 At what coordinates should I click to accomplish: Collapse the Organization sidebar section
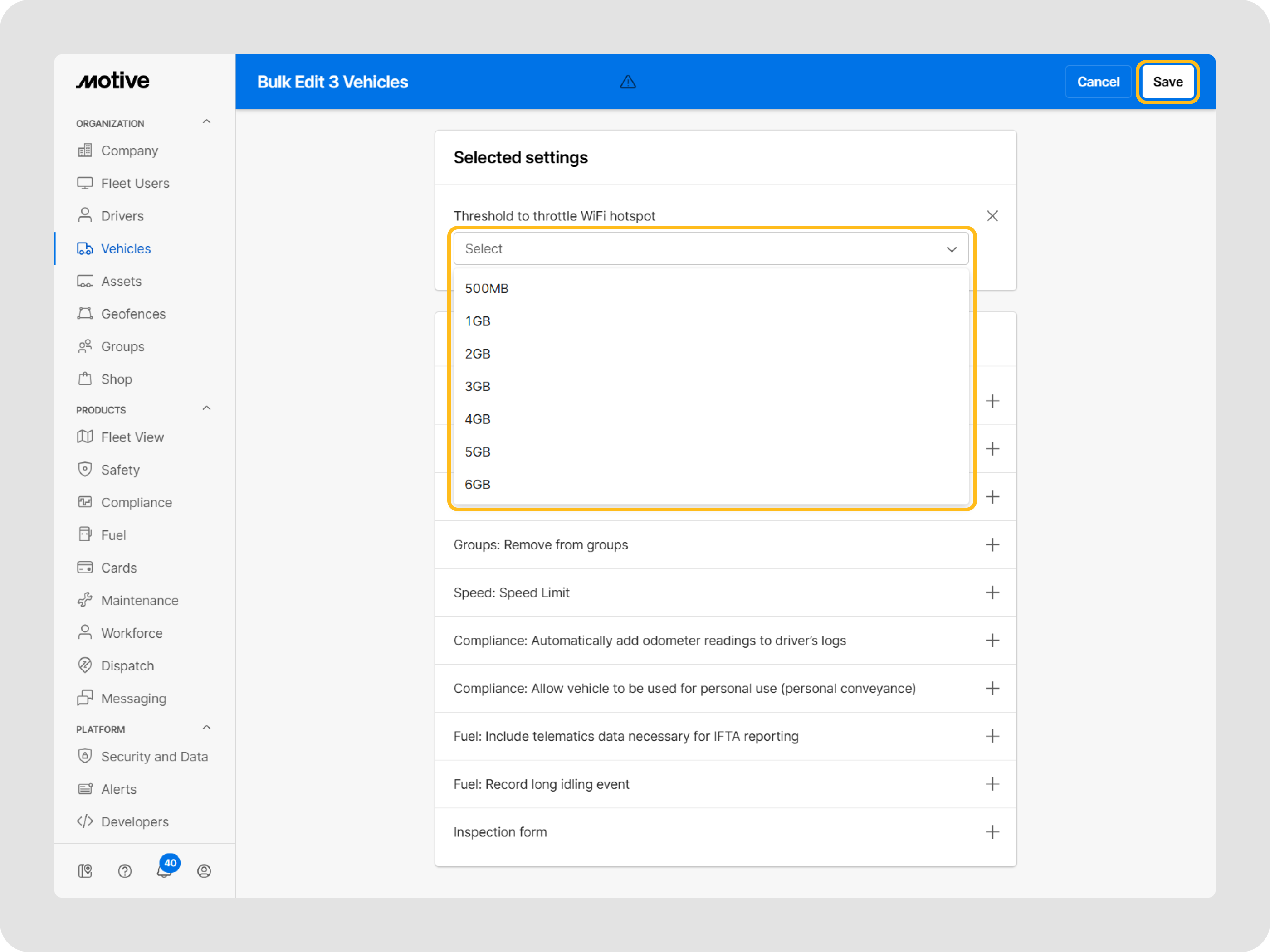pos(207,121)
